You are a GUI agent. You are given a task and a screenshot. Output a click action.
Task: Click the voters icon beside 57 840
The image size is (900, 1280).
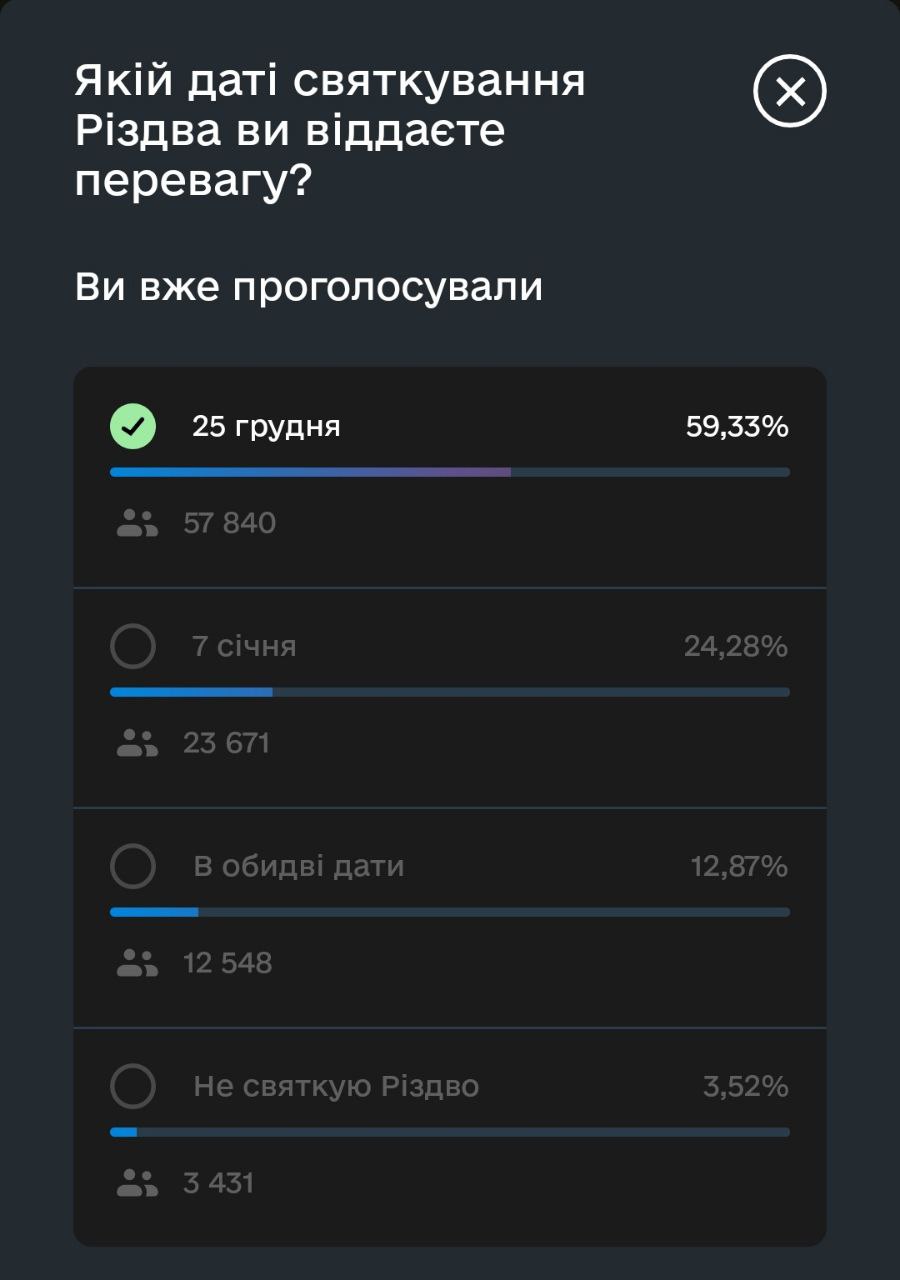(x=137, y=523)
